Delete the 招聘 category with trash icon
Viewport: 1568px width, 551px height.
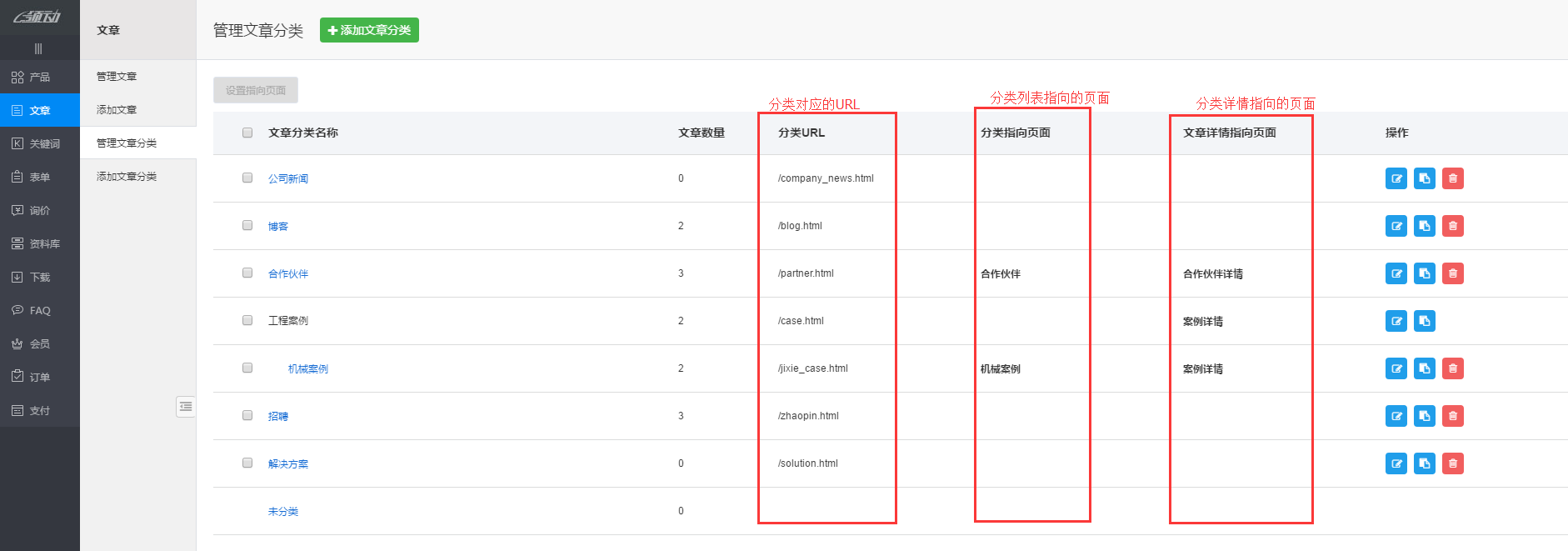point(1452,416)
